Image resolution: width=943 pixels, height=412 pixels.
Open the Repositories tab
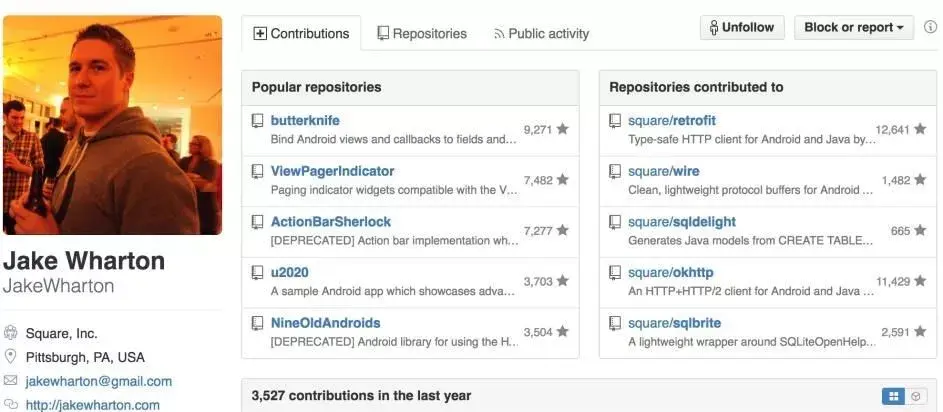tap(422, 34)
